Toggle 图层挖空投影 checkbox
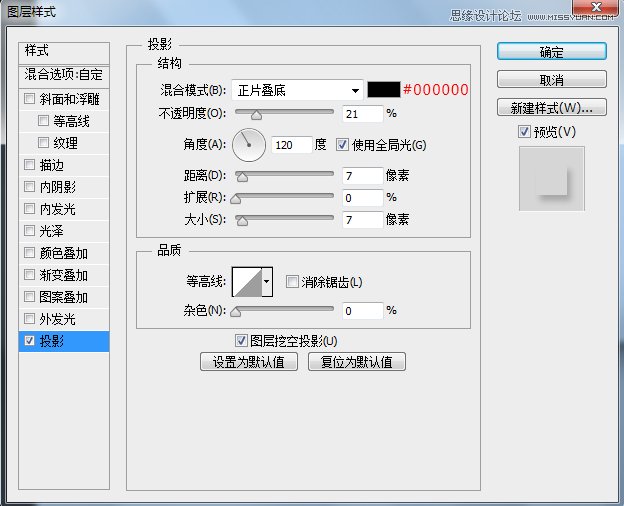Screen dimensions: 624x506 pyautogui.click(x=241, y=341)
